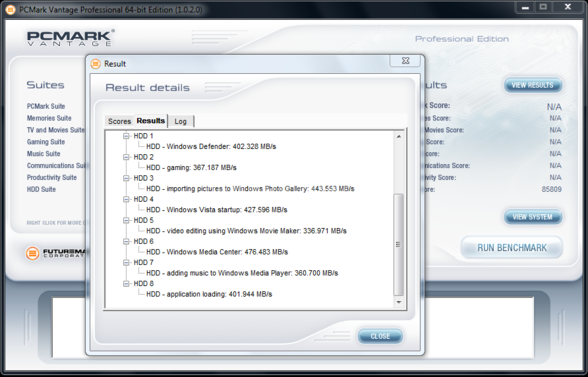The image size is (588, 377).
Task: Collapse the HDD 5 tree node
Action: click(126, 220)
